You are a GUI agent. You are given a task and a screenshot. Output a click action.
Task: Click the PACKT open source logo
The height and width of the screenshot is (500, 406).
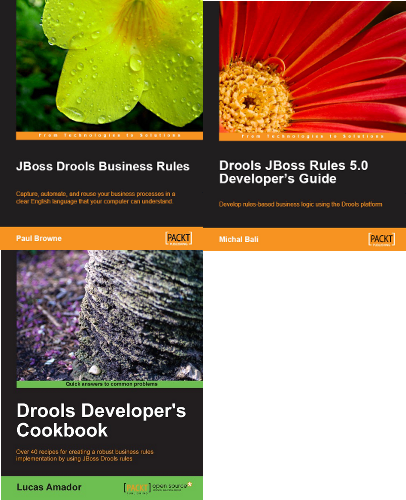point(158,488)
